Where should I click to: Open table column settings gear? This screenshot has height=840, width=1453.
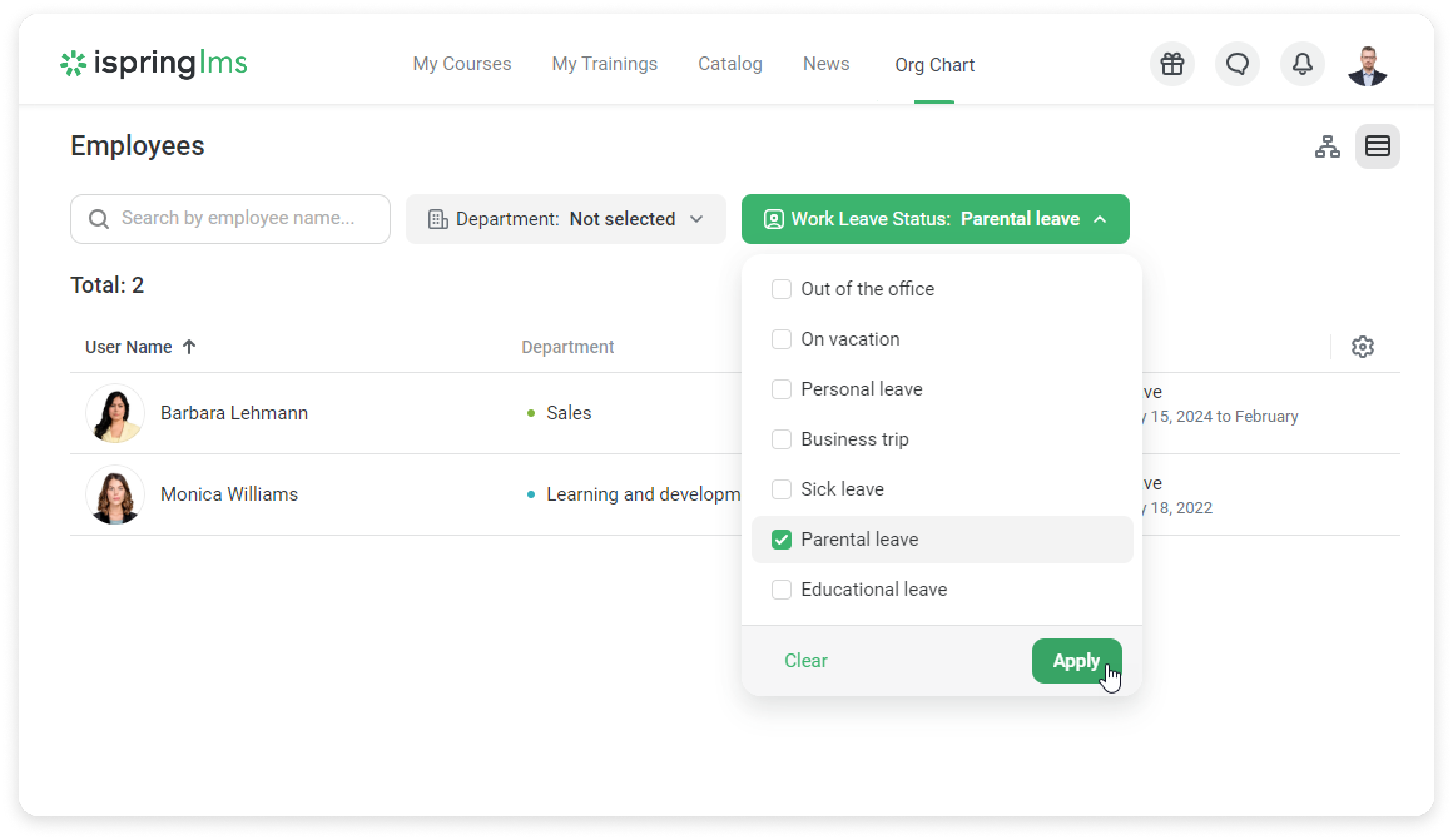click(x=1362, y=347)
